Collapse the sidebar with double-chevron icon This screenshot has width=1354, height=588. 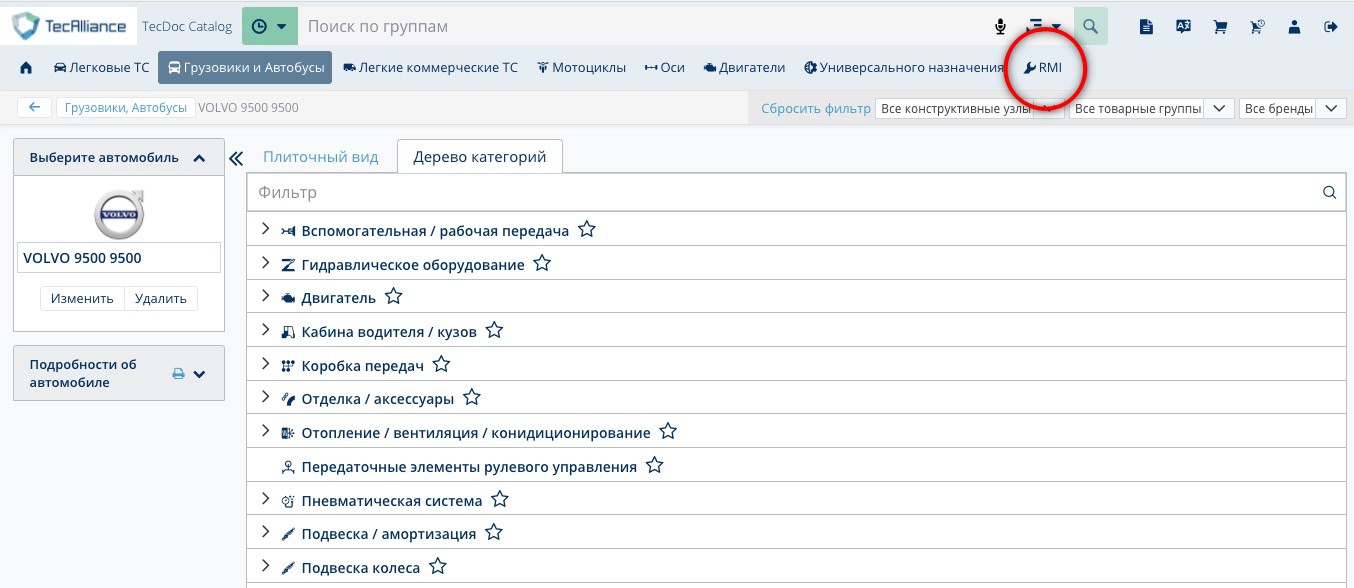click(x=236, y=158)
